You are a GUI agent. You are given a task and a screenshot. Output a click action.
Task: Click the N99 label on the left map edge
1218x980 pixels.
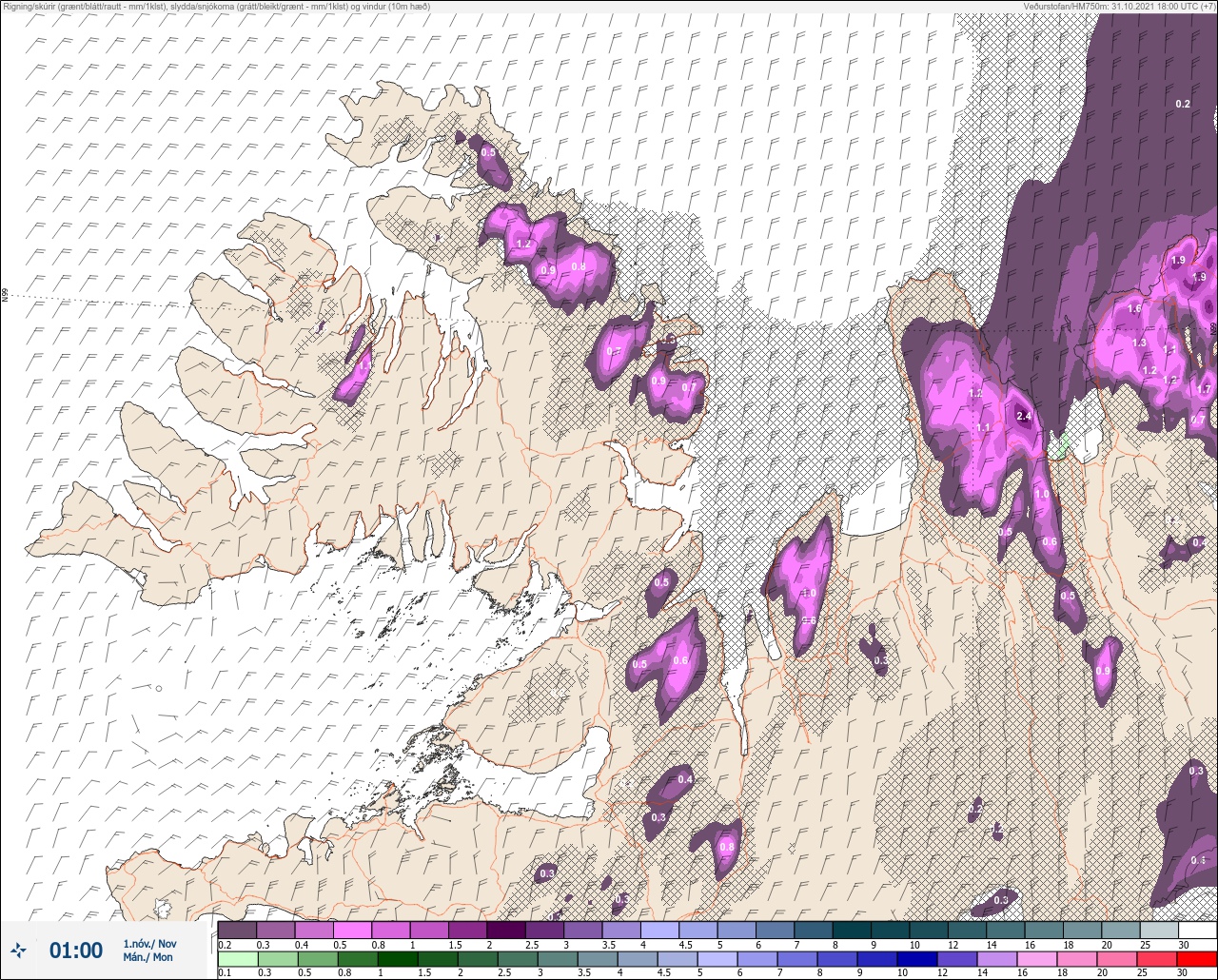point(5,296)
